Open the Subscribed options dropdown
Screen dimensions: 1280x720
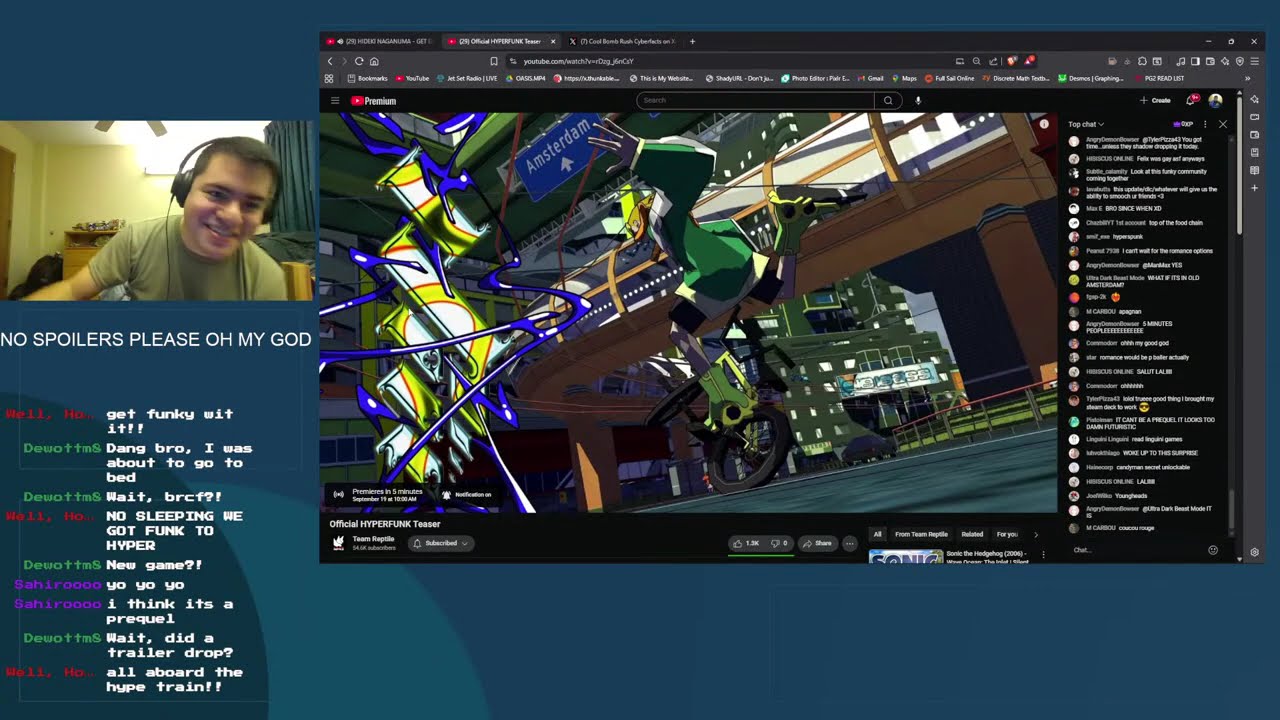[440, 543]
